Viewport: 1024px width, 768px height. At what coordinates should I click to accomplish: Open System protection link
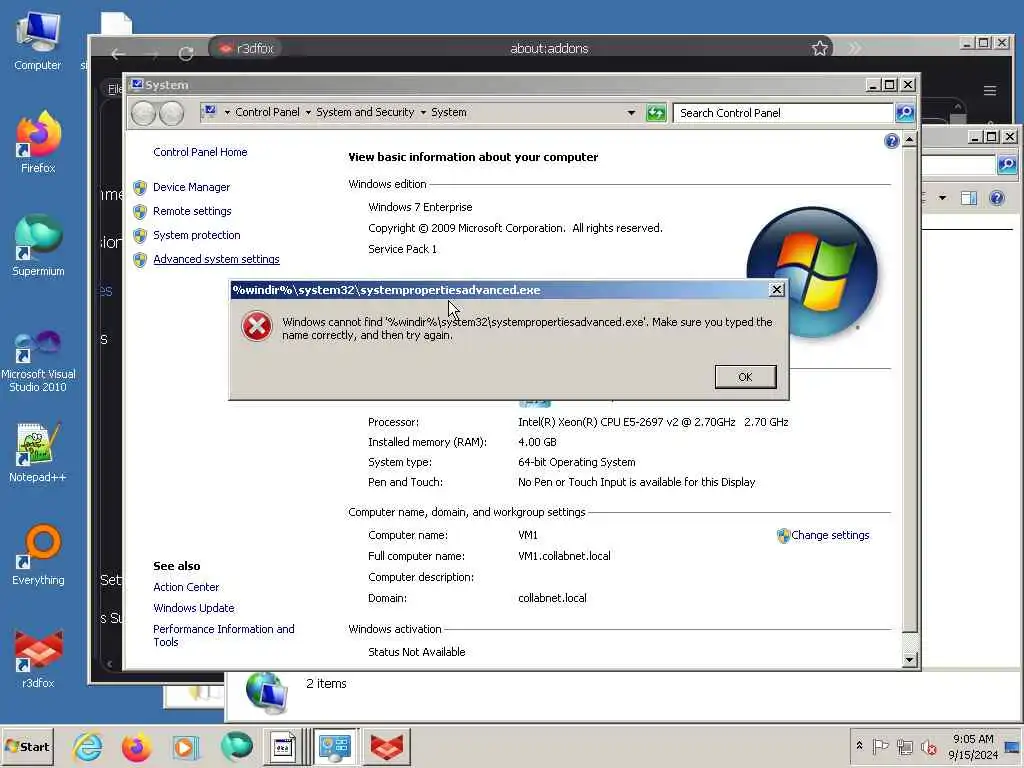197,235
